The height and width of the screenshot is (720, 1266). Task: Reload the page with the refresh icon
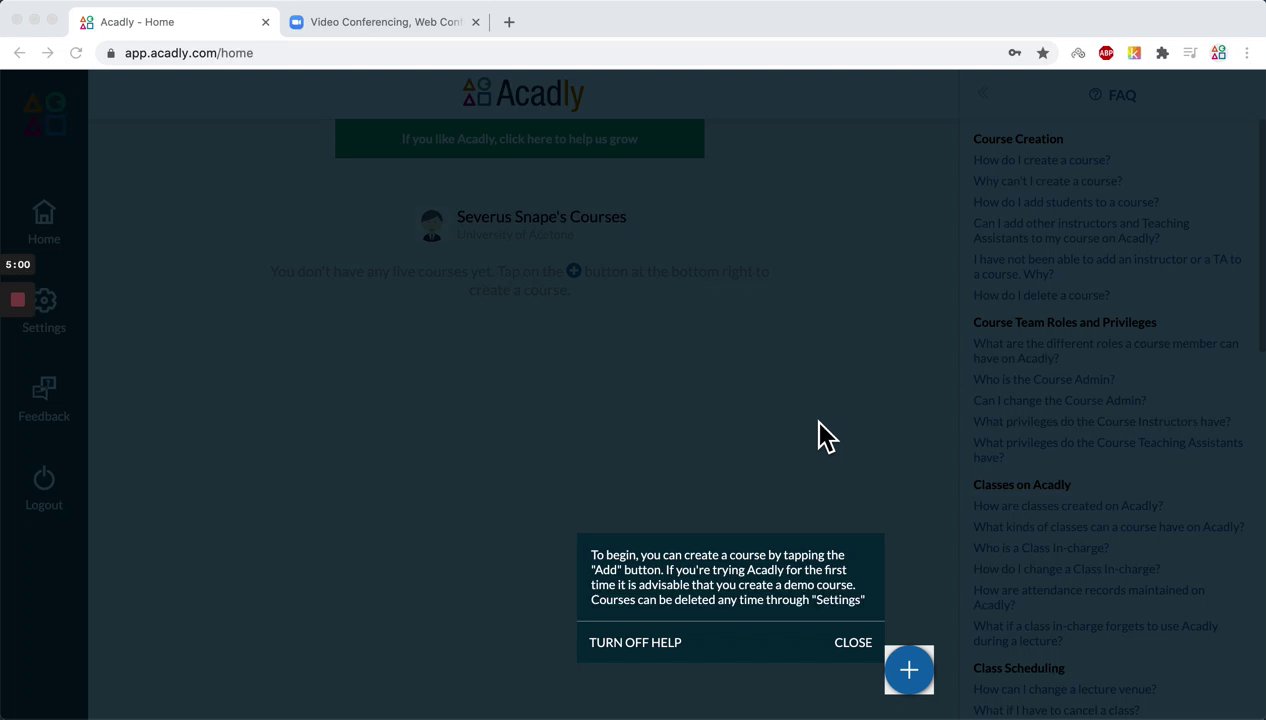click(x=76, y=53)
